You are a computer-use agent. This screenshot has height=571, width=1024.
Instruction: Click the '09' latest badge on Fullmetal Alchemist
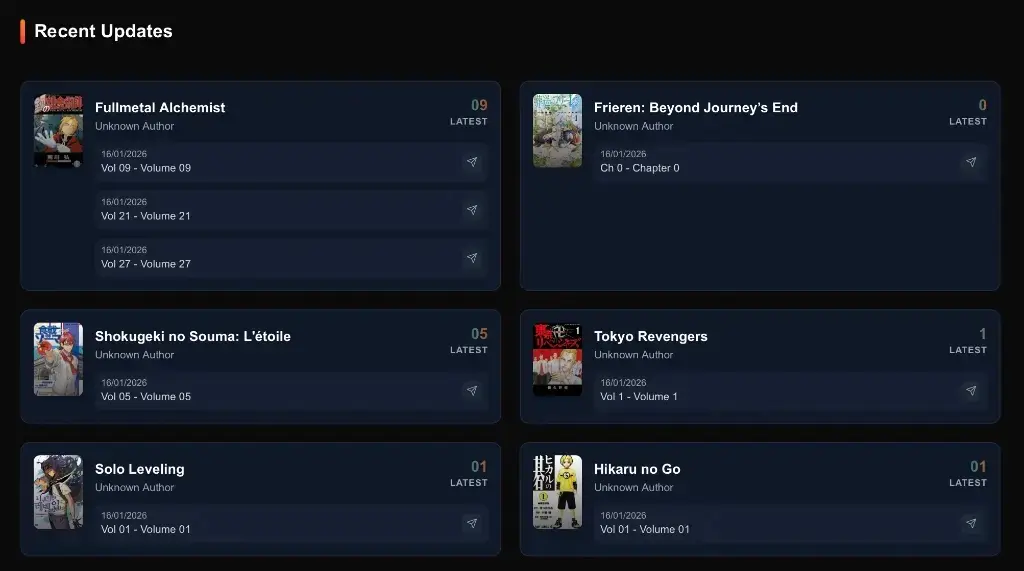(x=479, y=105)
